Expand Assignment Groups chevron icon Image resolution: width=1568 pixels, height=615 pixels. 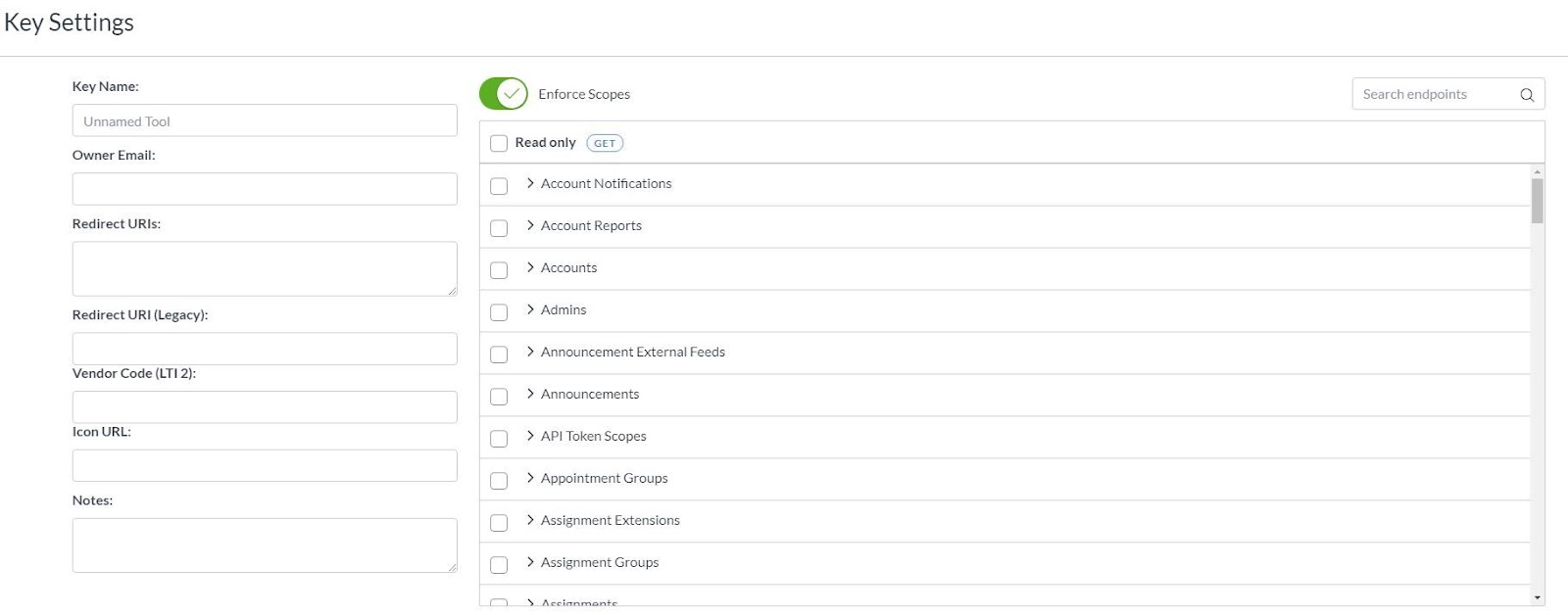pyautogui.click(x=530, y=562)
